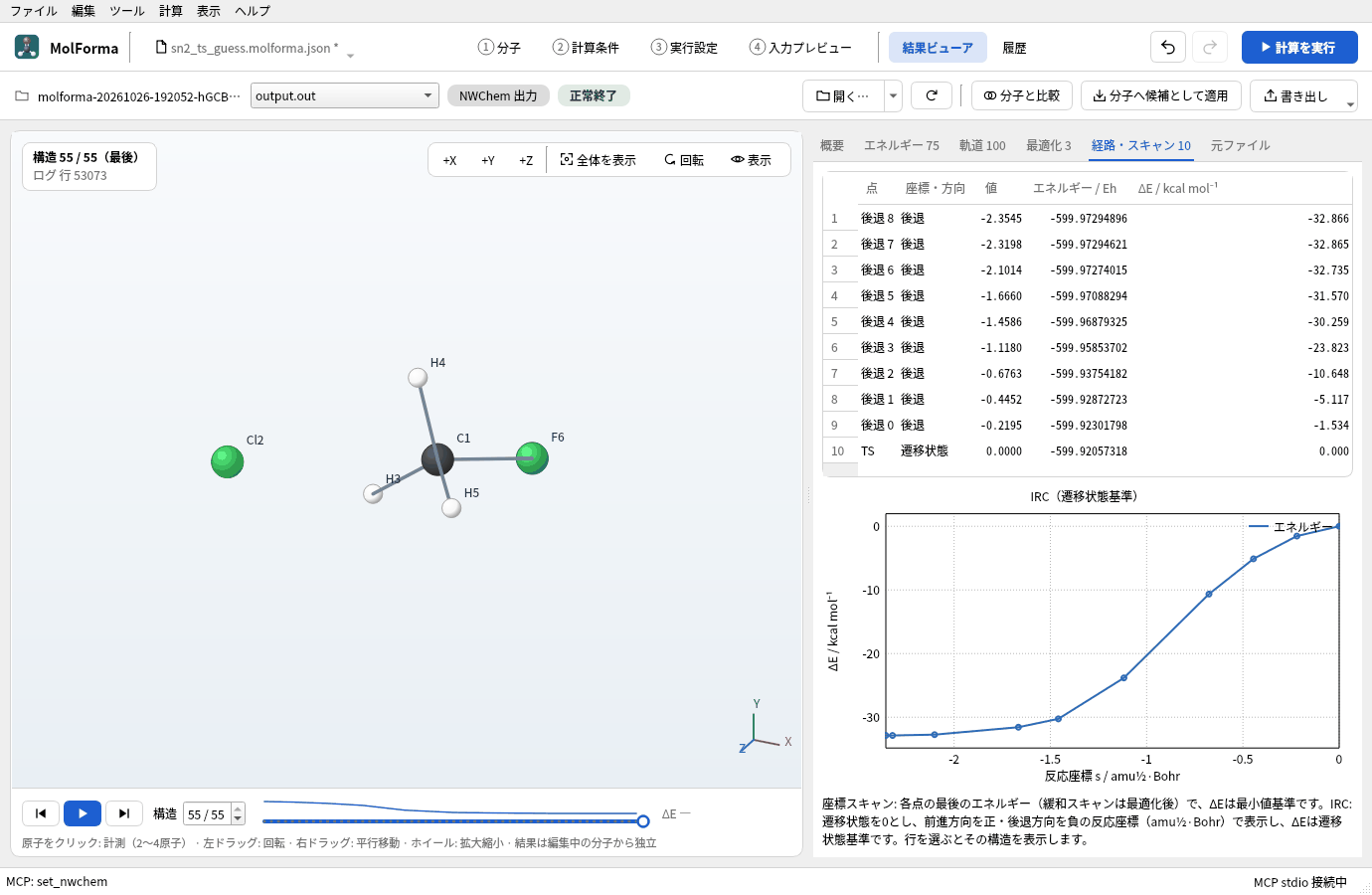
Task: Click the folder icon beside run directory
Action: coord(22,96)
